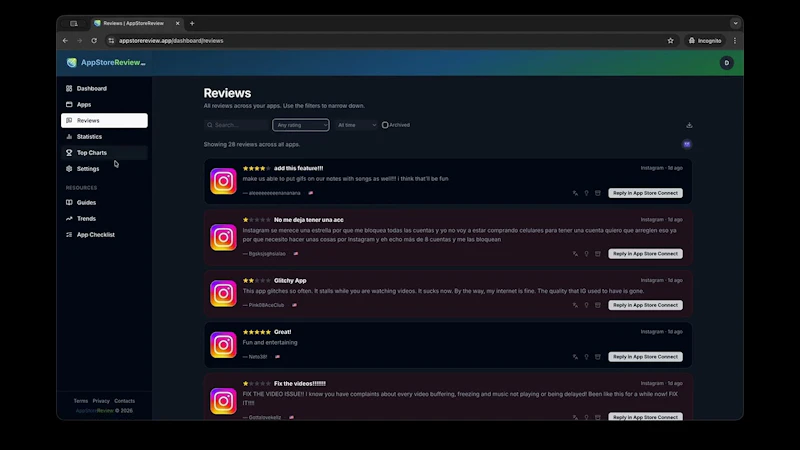Select Reviews in the sidebar
Image resolution: width=800 pixels, height=450 pixels.
[104, 120]
